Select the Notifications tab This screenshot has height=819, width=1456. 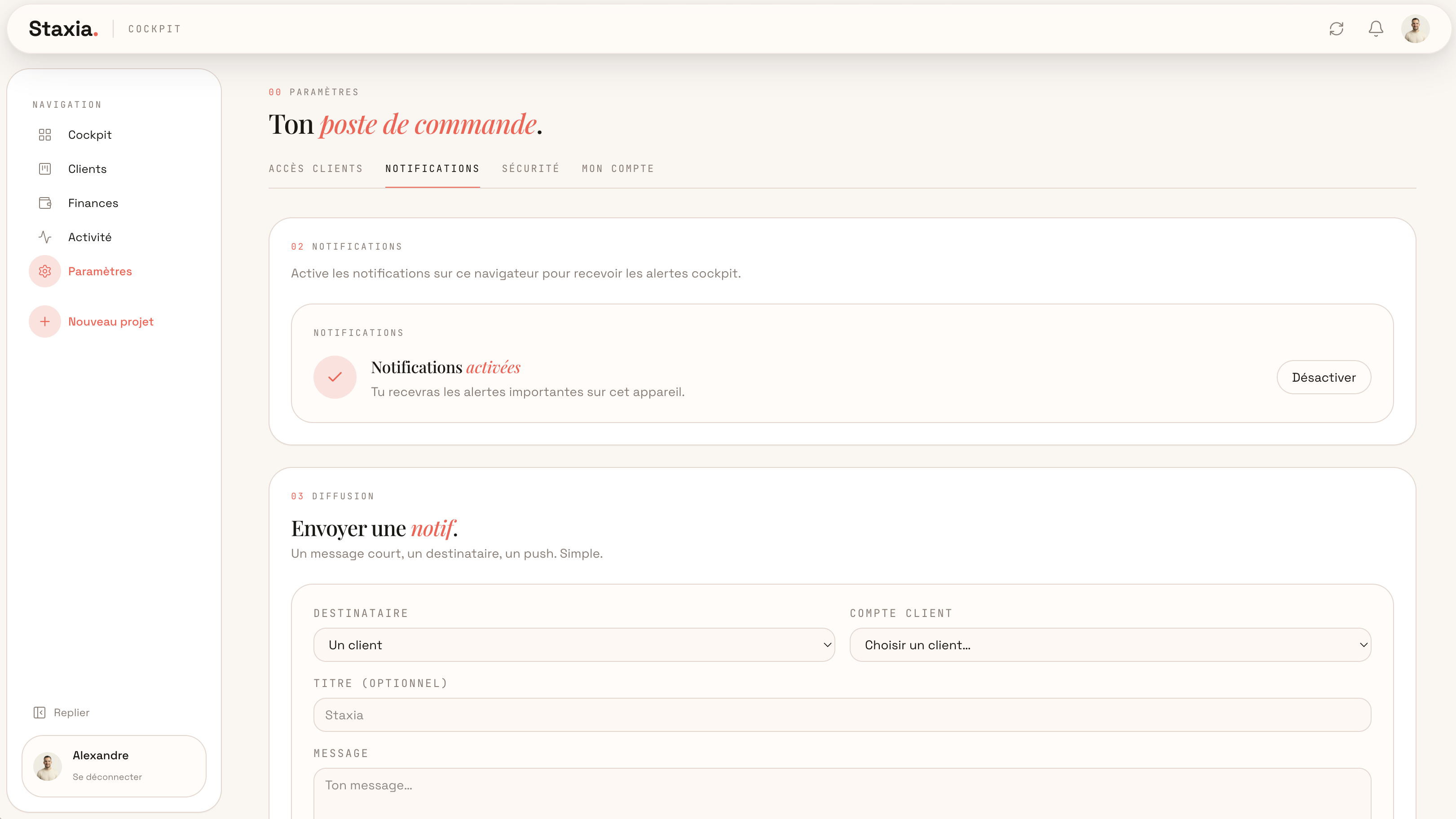(x=432, y=168)
